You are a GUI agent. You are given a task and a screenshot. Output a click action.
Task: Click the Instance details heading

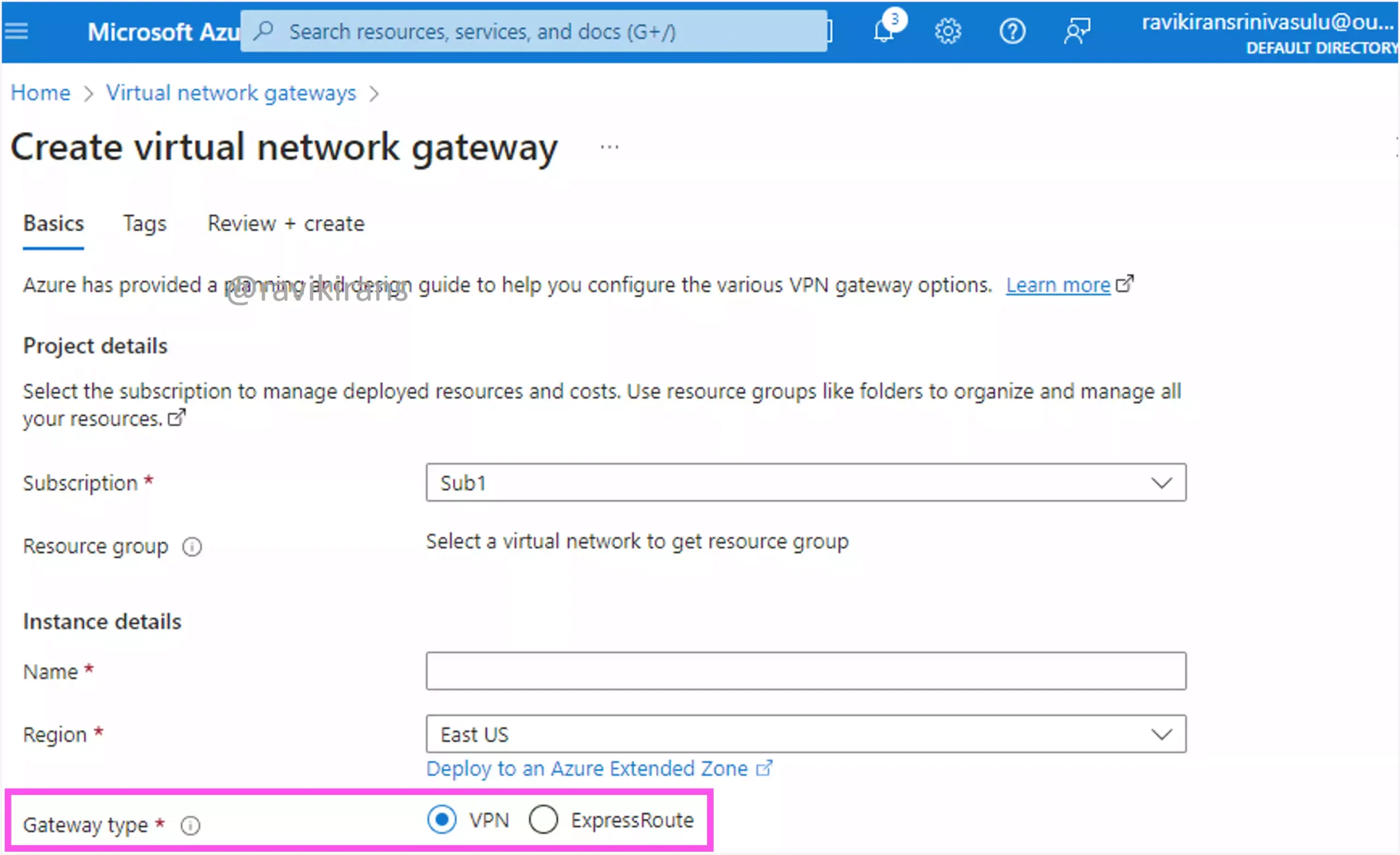(x=102, y=622)
